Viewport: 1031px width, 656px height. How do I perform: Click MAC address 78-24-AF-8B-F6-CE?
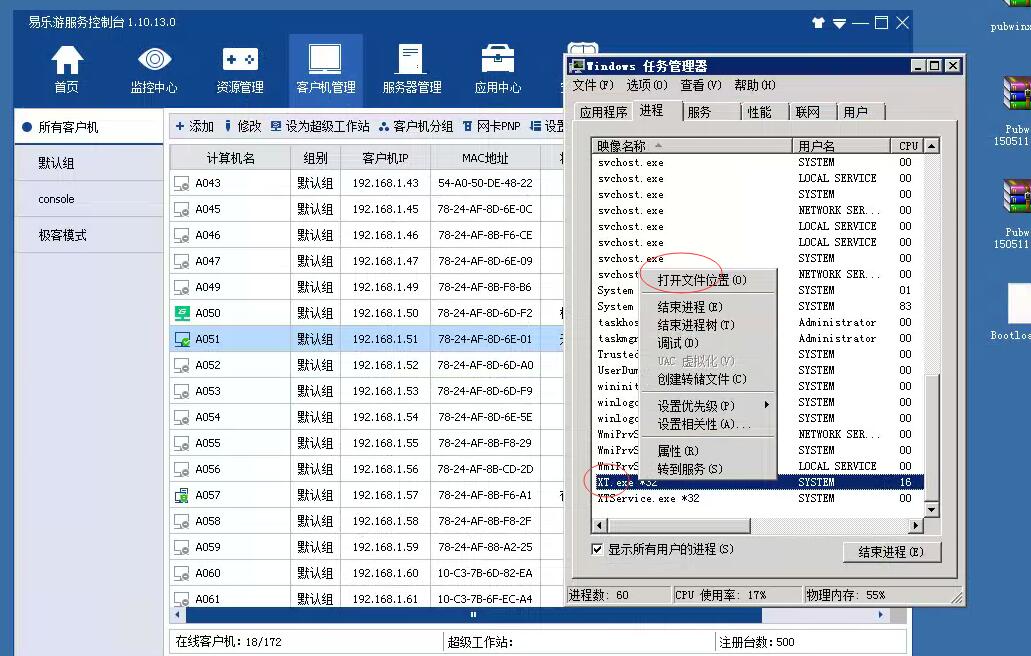(485, 235)
